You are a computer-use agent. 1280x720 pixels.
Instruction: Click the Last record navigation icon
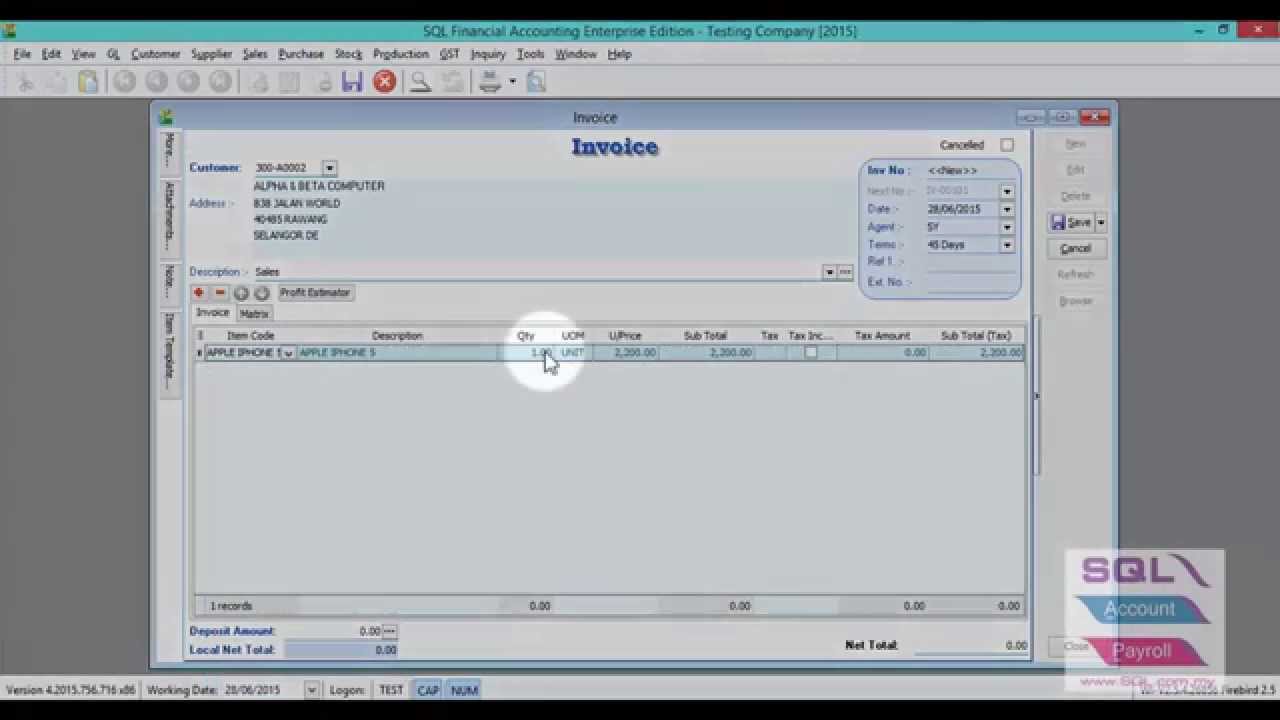(220, 82)
